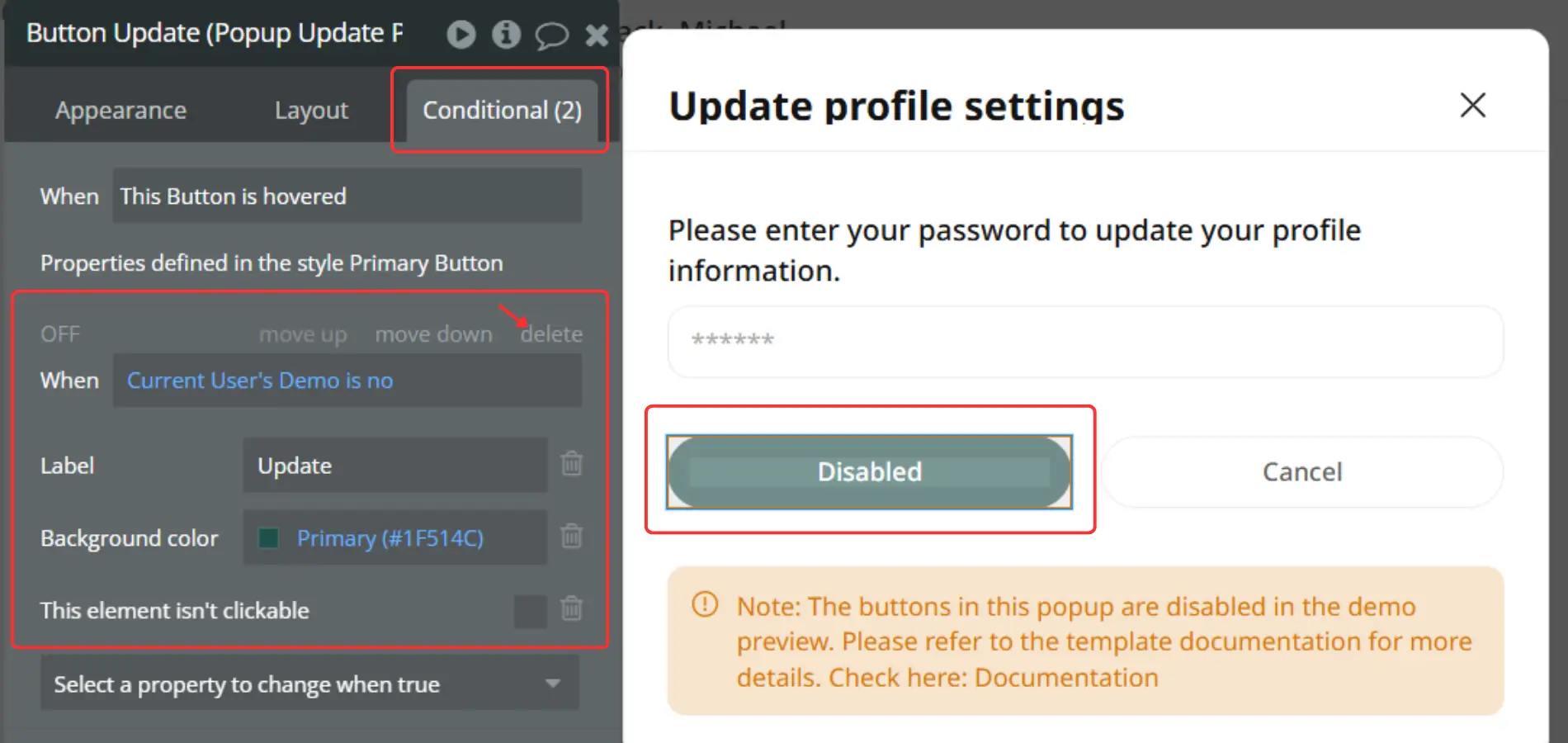Screen dimensions: 1568x743
Task: Toggle the OFF switch on the condition
Action: [x=60, y=334]
